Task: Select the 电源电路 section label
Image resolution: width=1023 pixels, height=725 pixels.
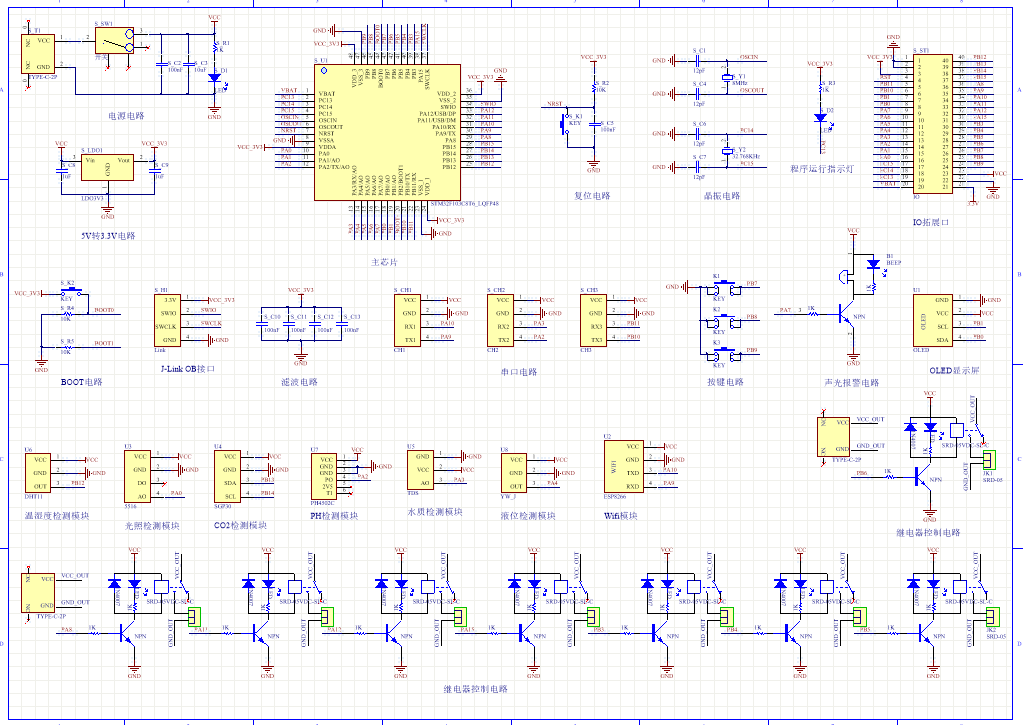Action: (x=127, y=115)
